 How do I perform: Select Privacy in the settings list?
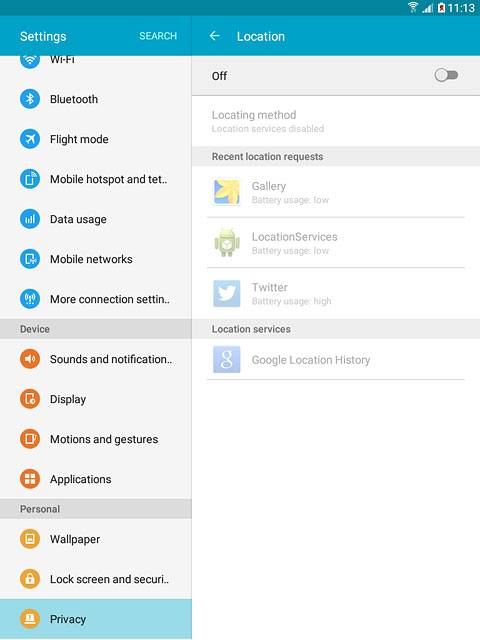click(x=96, y=619)
